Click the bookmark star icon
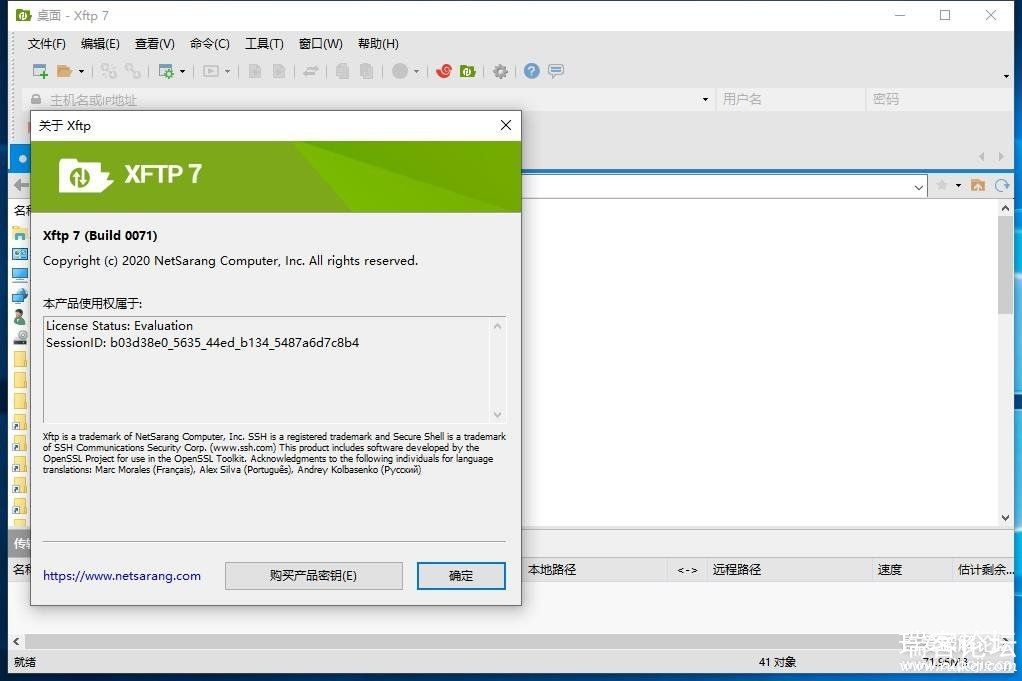1022x681 pixels. pyautogui.click(x=942, y=186)
